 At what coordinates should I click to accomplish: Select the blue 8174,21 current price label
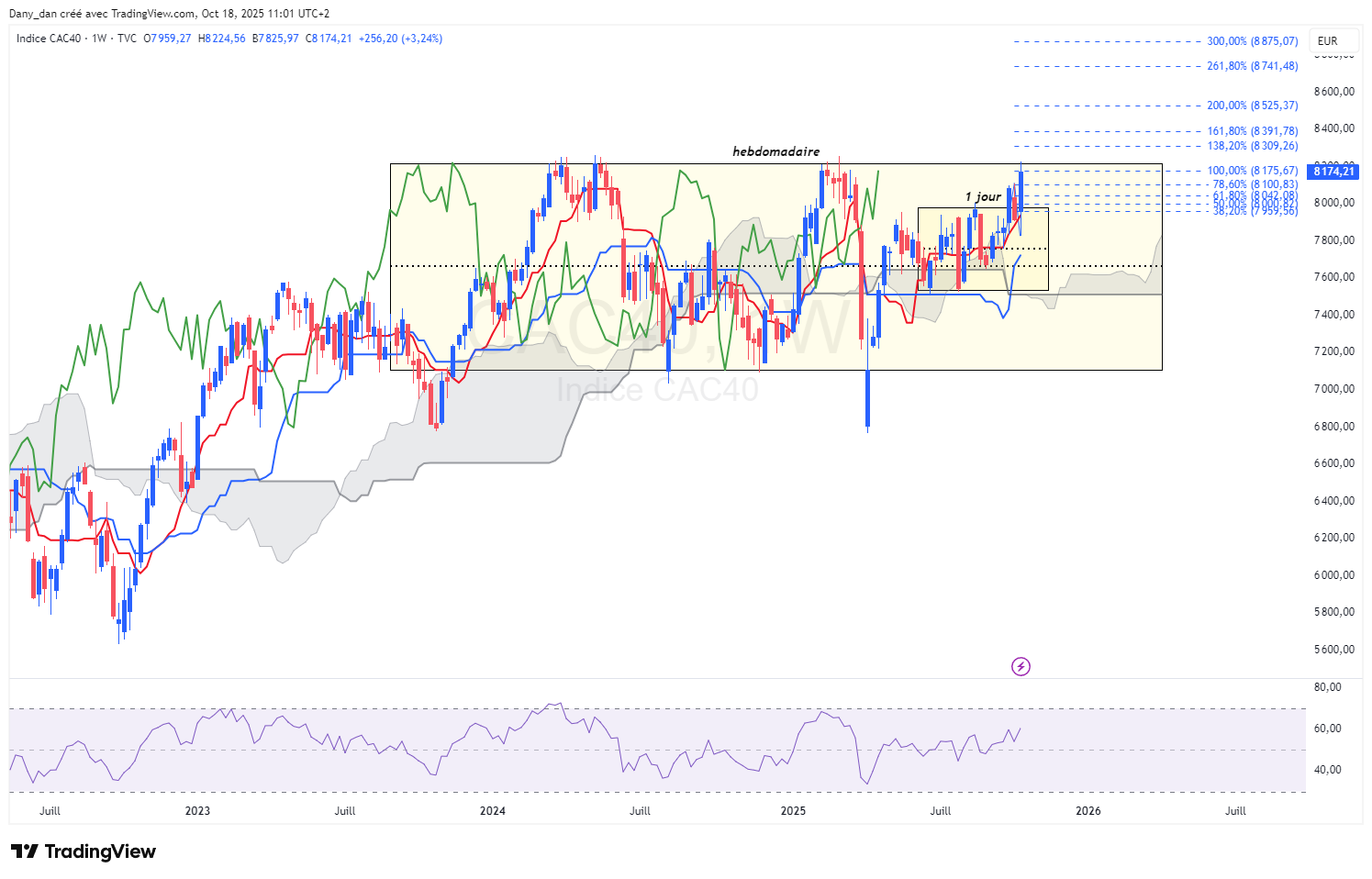click(1333, 172)
